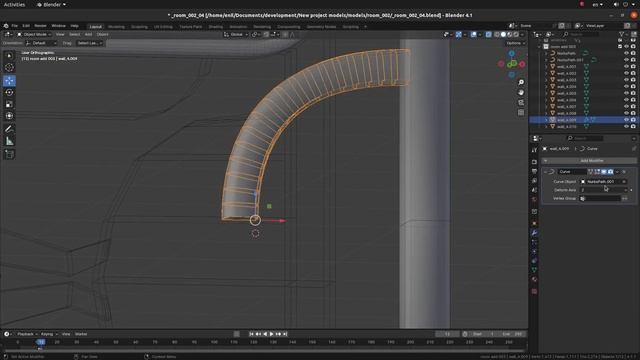The width and height of the screenshot is (640, 360).
Task: Click the pan hand icon in viewport
Action: 521,93
